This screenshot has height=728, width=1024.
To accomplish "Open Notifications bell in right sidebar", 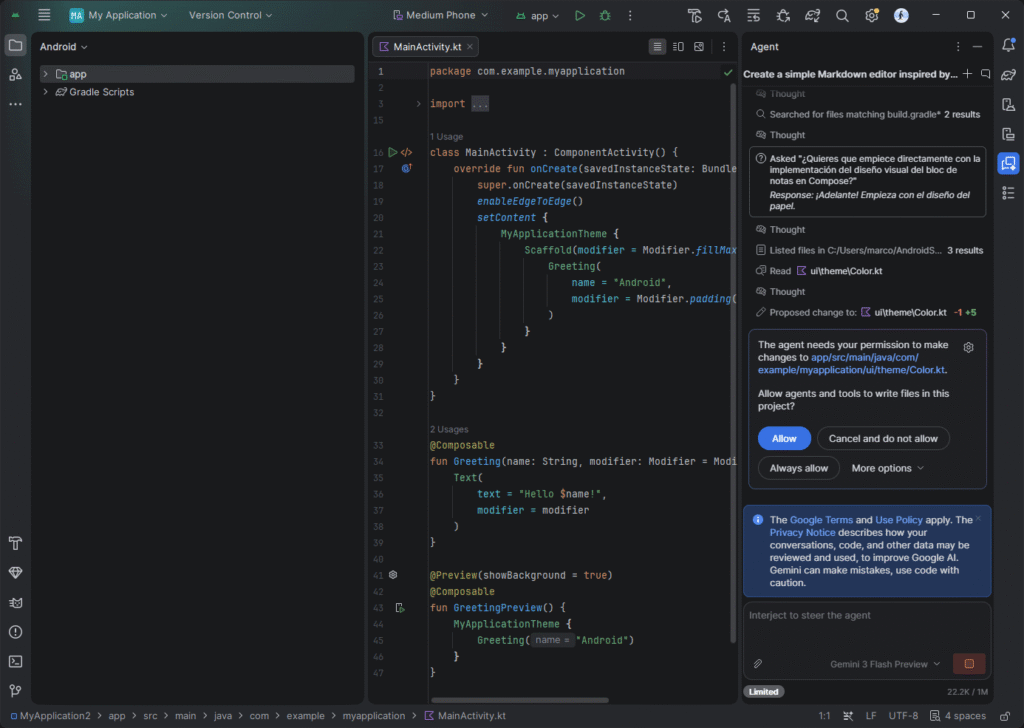I will pos(1008,45).
